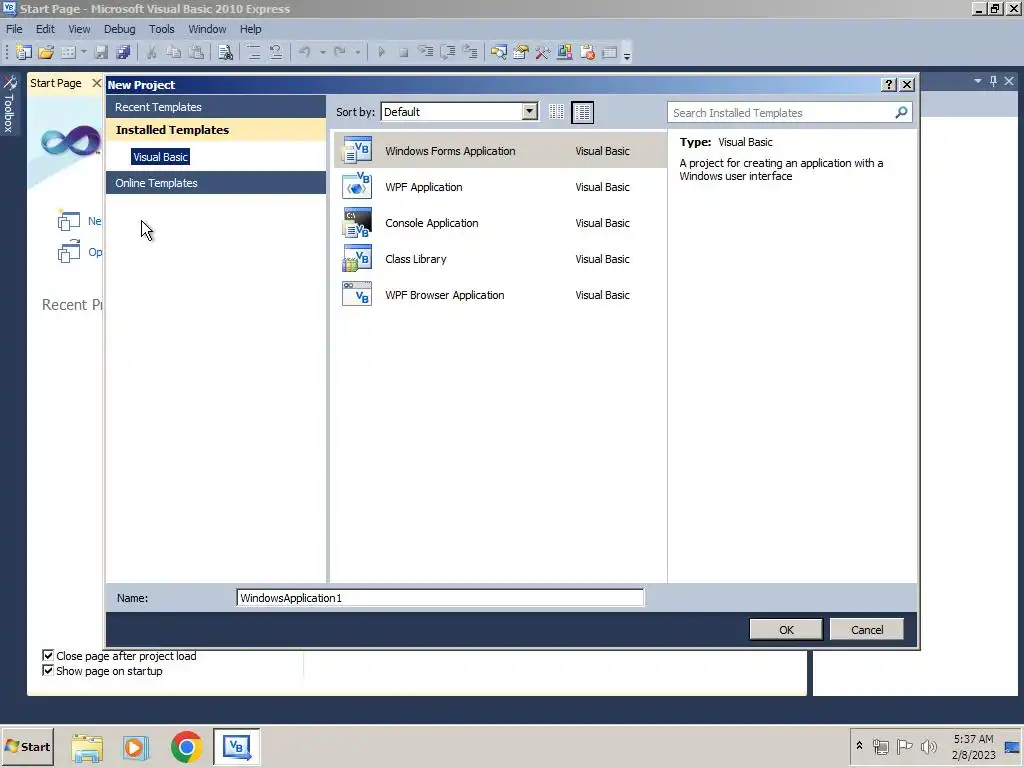Click the project Name input field
This screenshot has height=768, width=1024.
440,598
